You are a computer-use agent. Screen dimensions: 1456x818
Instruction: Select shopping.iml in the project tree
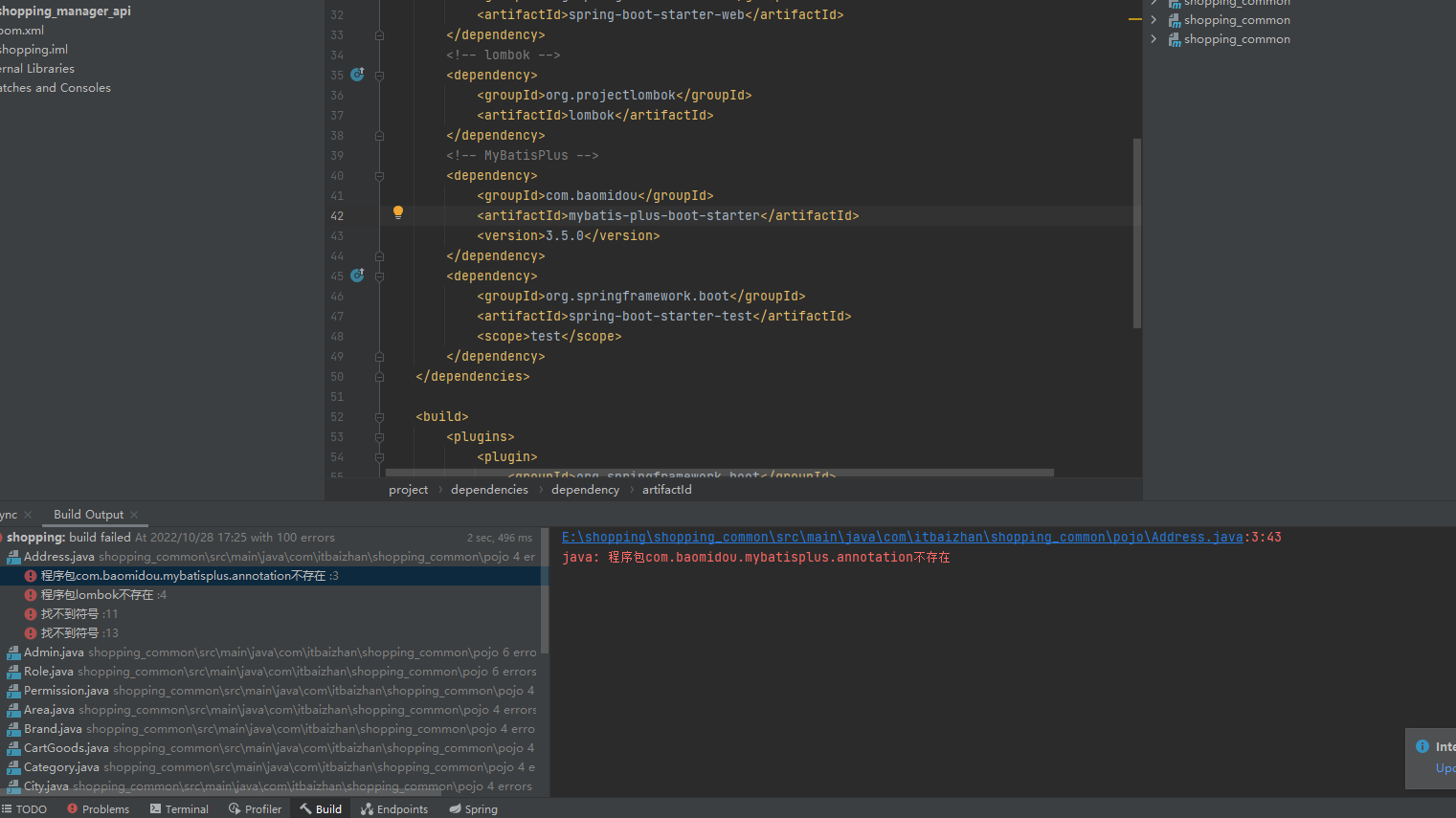[34, 50]
